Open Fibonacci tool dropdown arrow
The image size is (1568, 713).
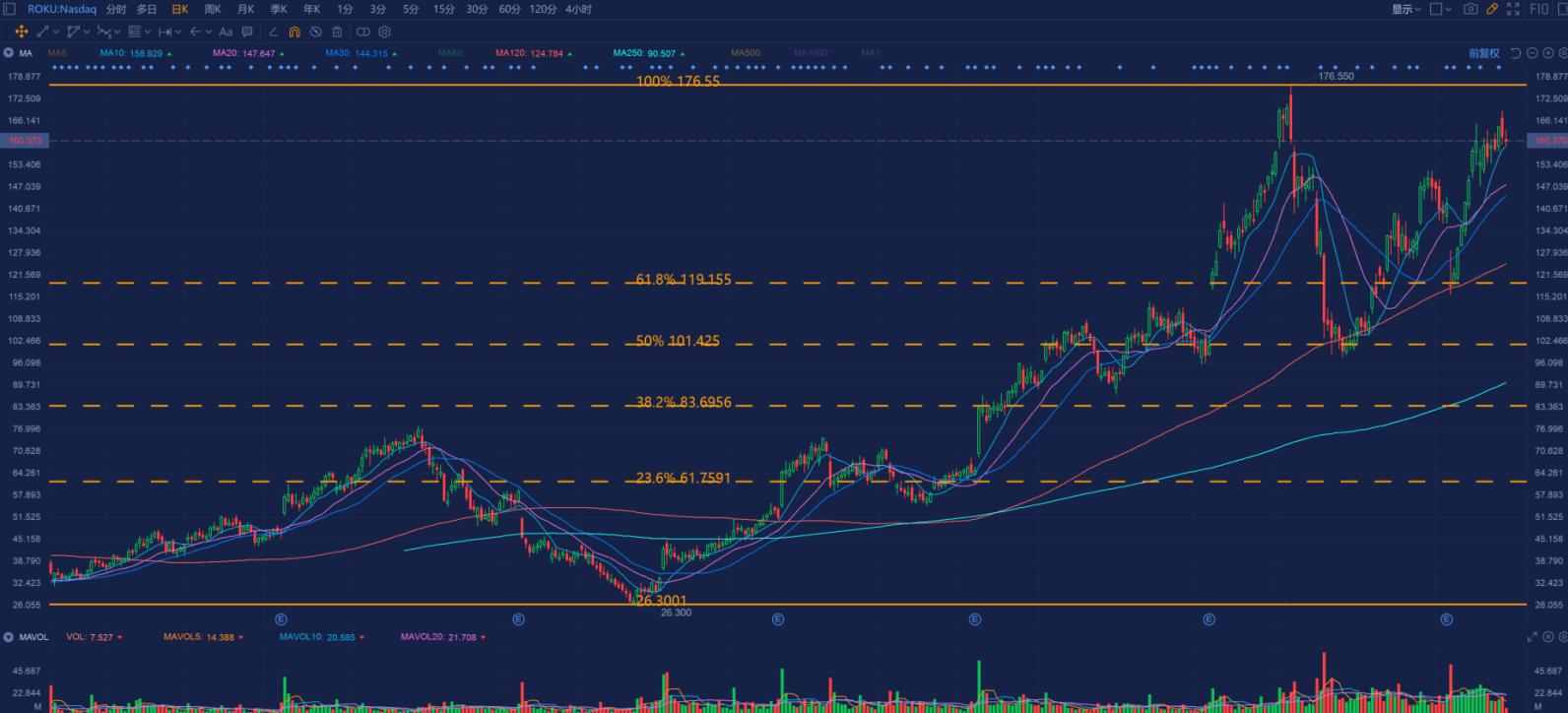(148, 32)
